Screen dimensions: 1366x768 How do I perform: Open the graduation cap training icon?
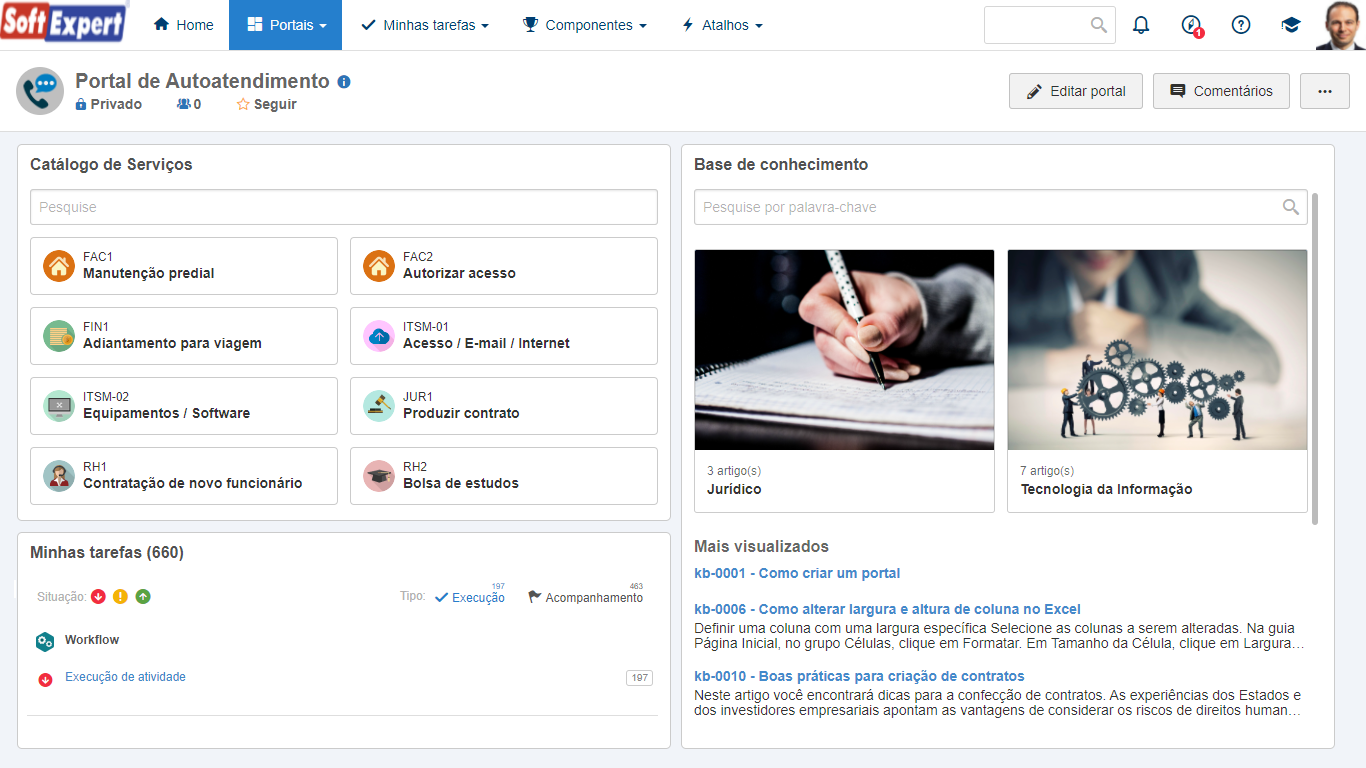coord(1291,25)
